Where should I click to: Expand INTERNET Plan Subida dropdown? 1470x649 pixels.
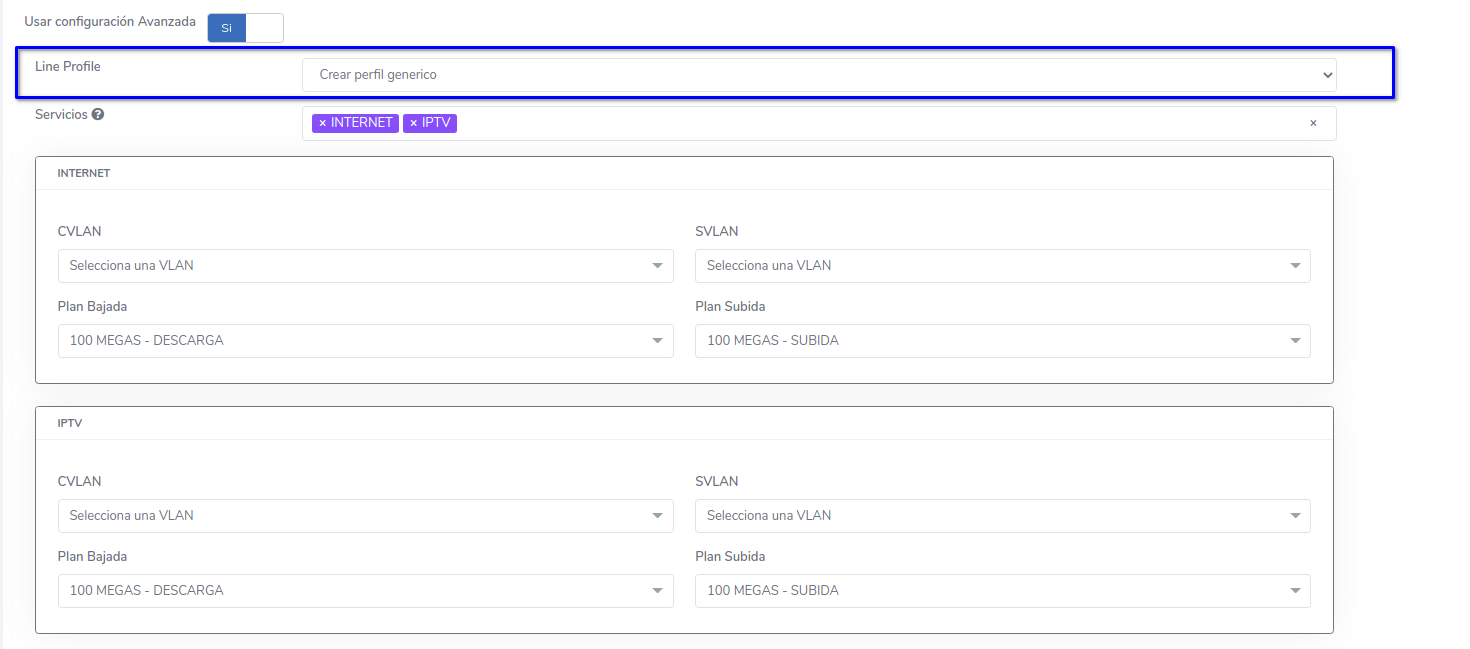coord(1001,341)
